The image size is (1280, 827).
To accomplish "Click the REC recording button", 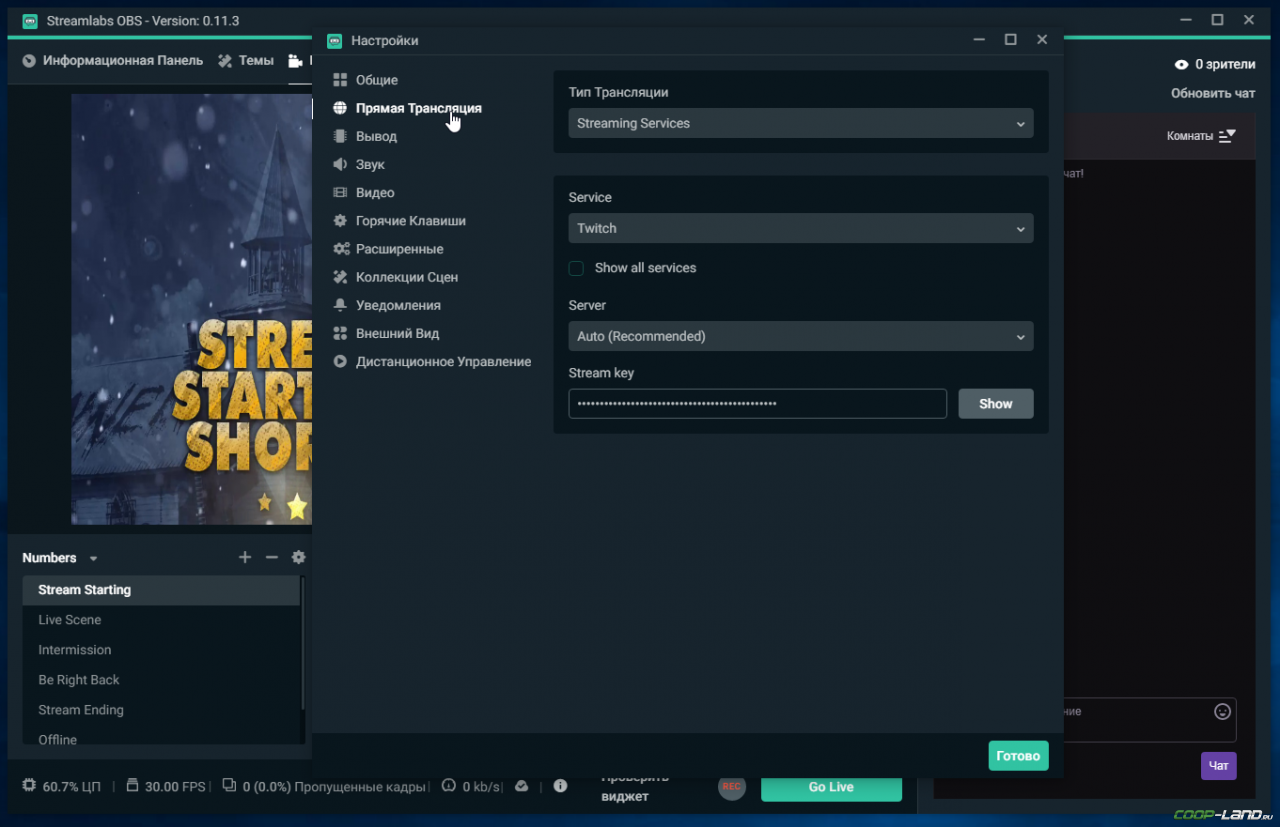I will pyautogui.click(x=732, y=787).
